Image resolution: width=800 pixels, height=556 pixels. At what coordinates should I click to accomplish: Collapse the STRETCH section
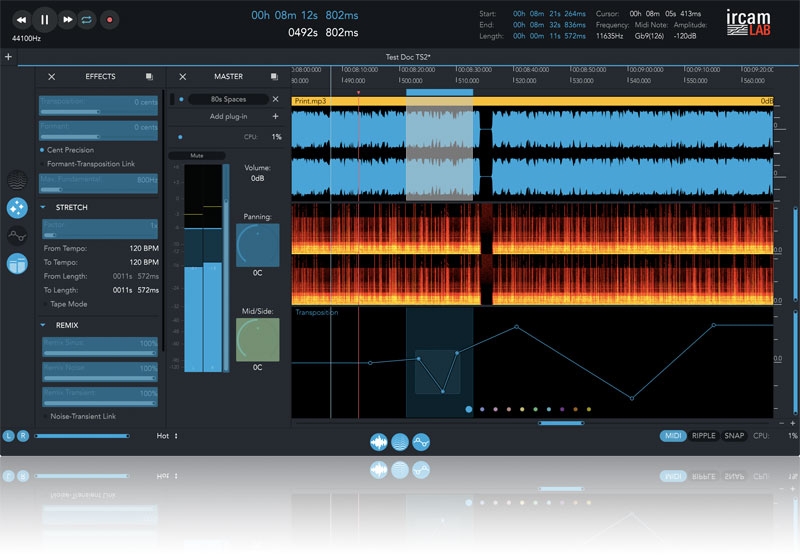(44, 207)
